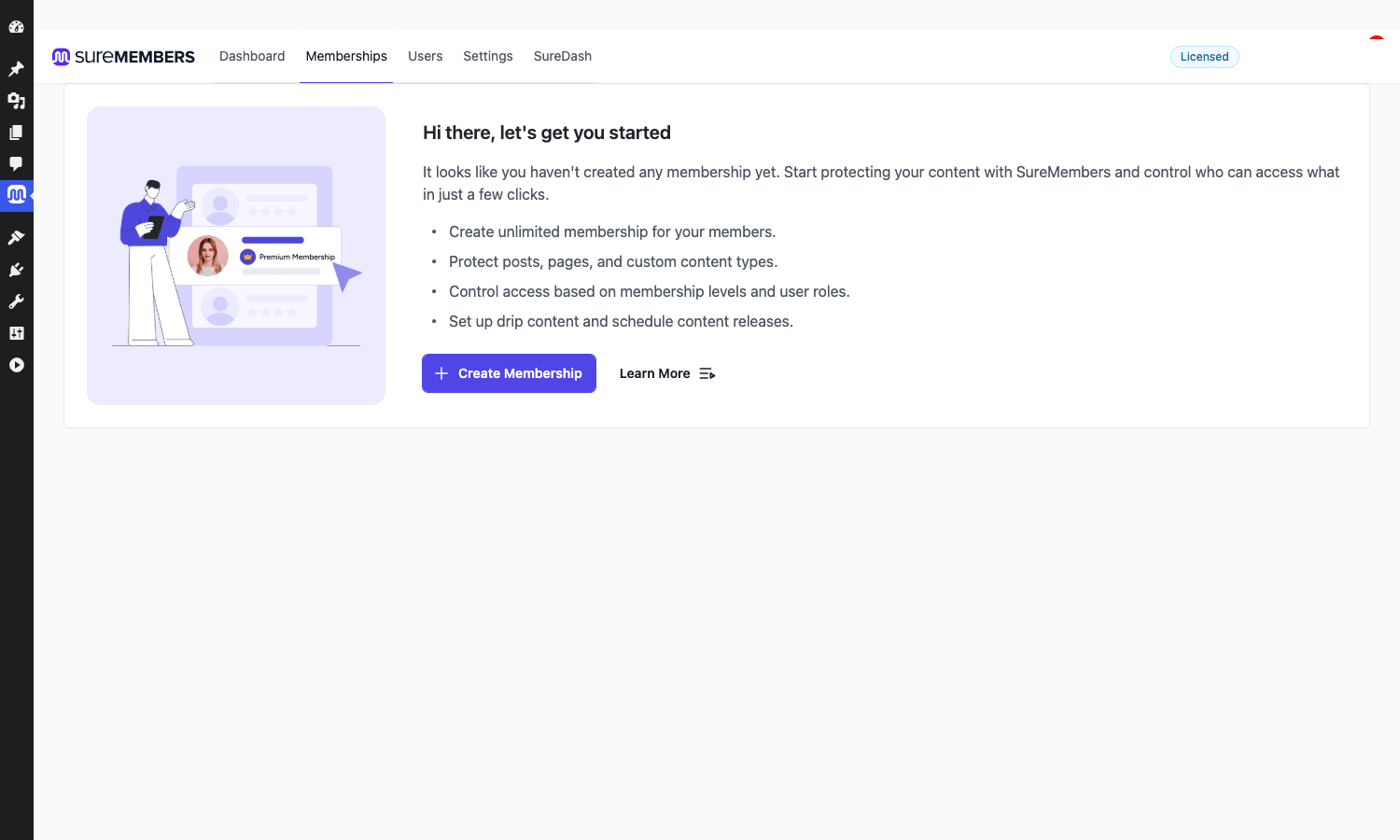Open Appearance via the paintbrush icon
Image resolution: width=1400 pixels, height=840 pixels.
16,238
